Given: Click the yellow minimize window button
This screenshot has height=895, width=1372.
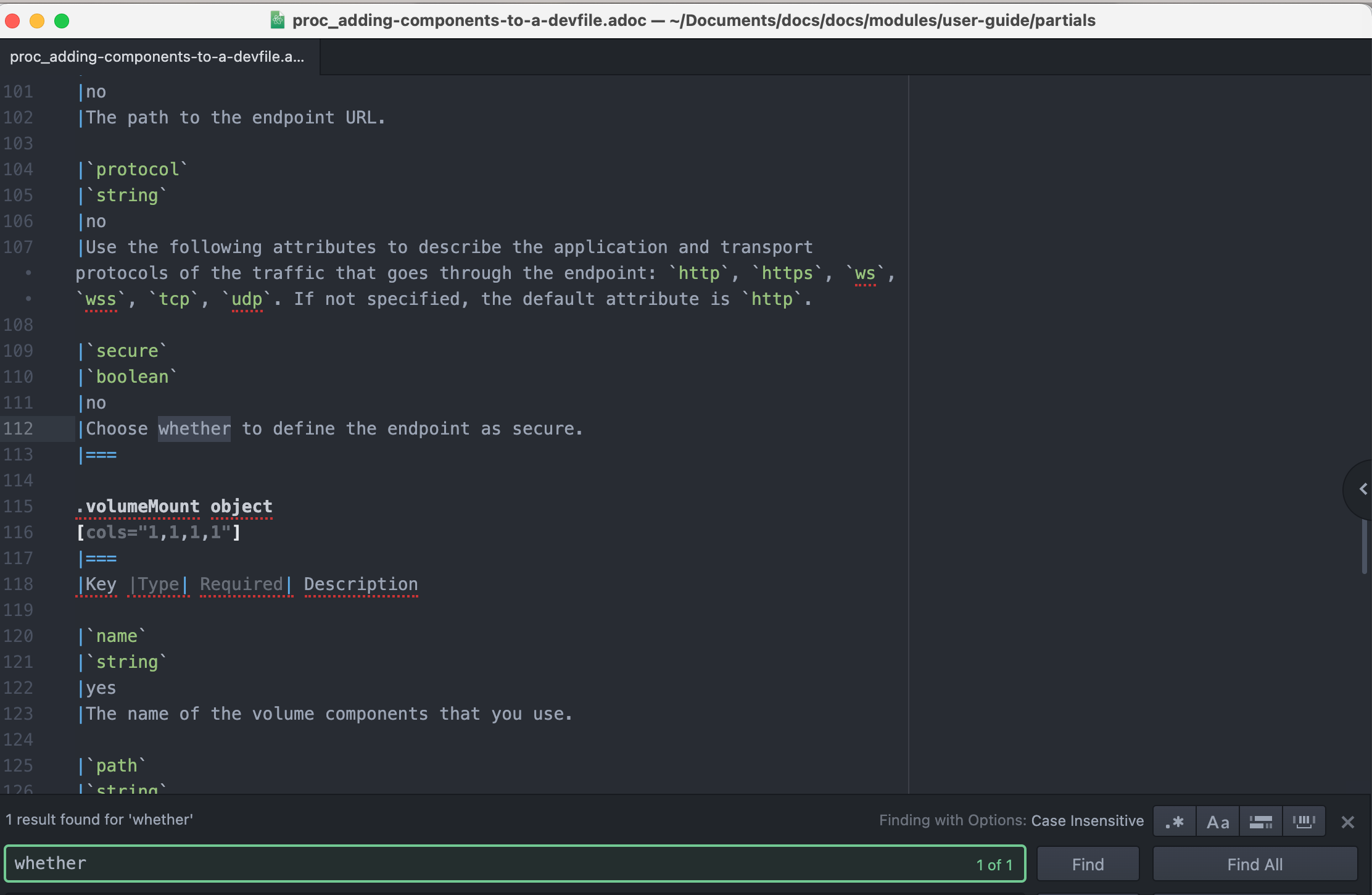Looking at the screenshot, I should tap(37, 21).
